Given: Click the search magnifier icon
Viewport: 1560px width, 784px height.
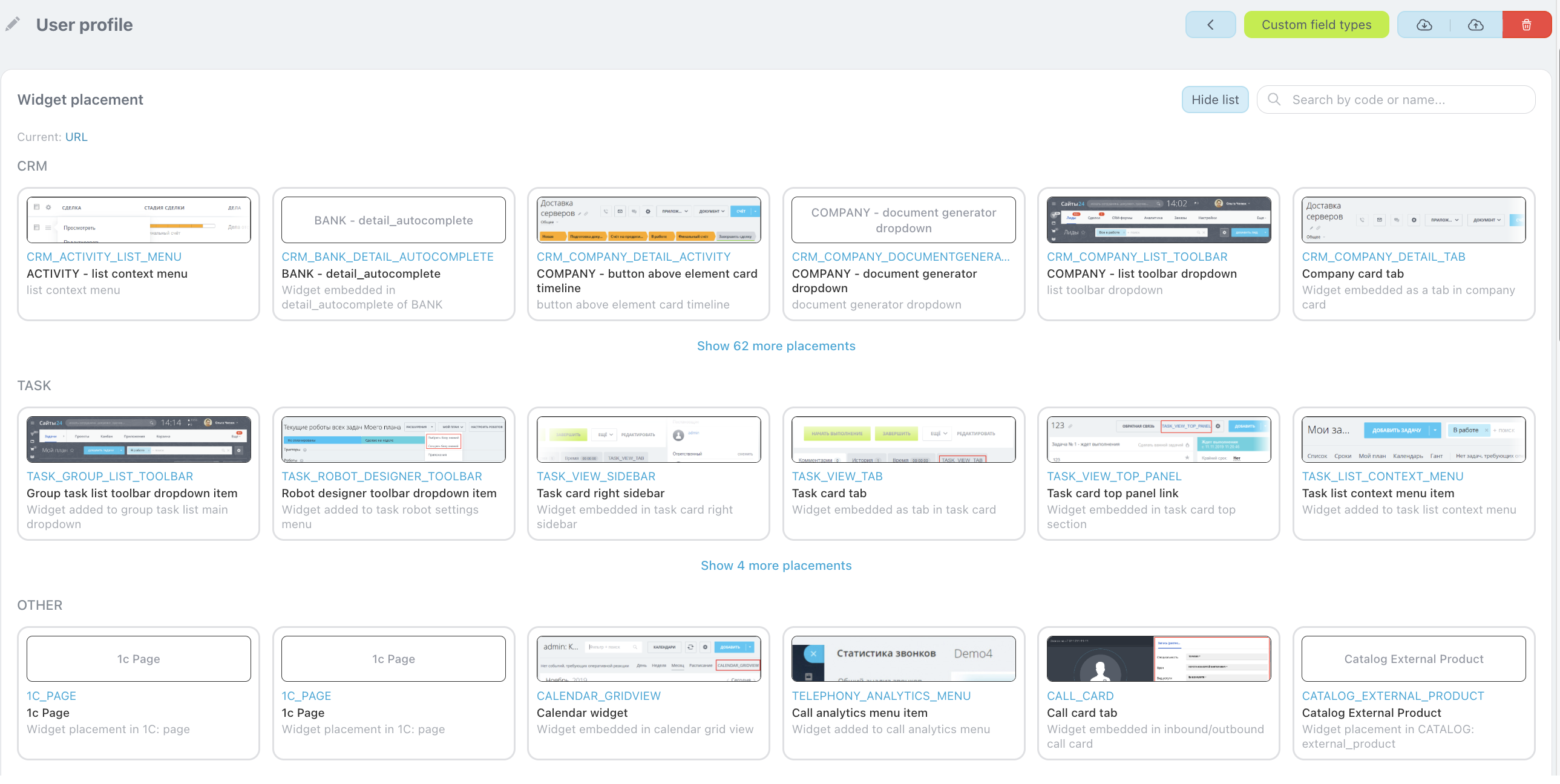Looking at the screenshot, I should pos(1274,99).
